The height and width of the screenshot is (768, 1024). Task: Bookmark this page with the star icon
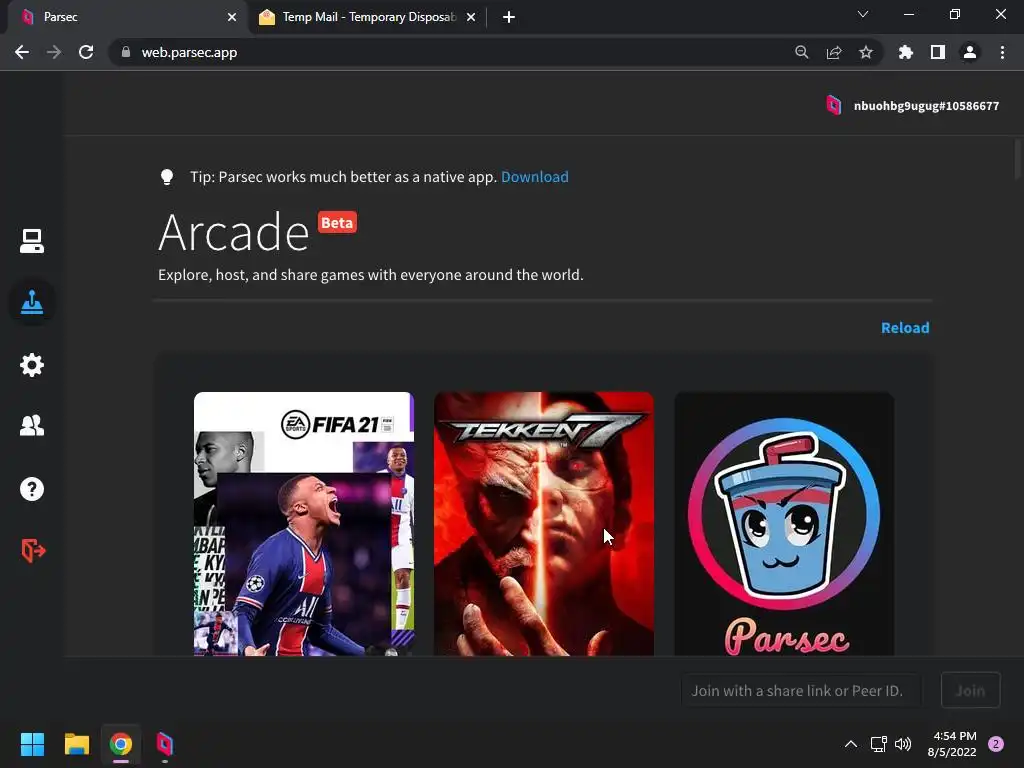[866, 52]
